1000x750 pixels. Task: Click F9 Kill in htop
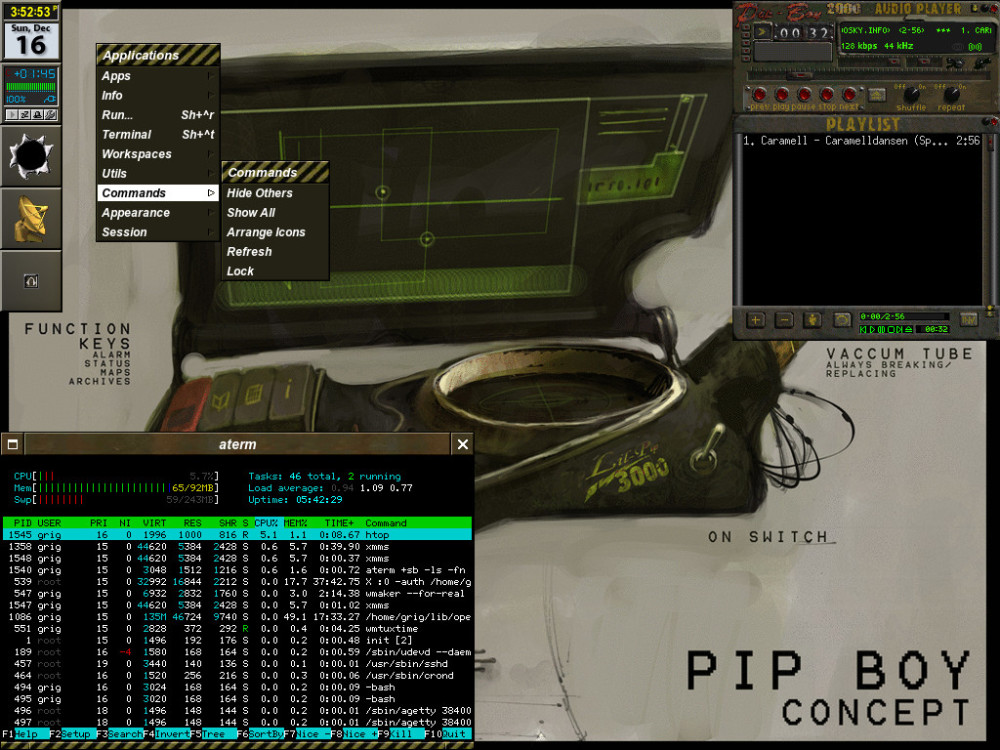coord(401,734)
